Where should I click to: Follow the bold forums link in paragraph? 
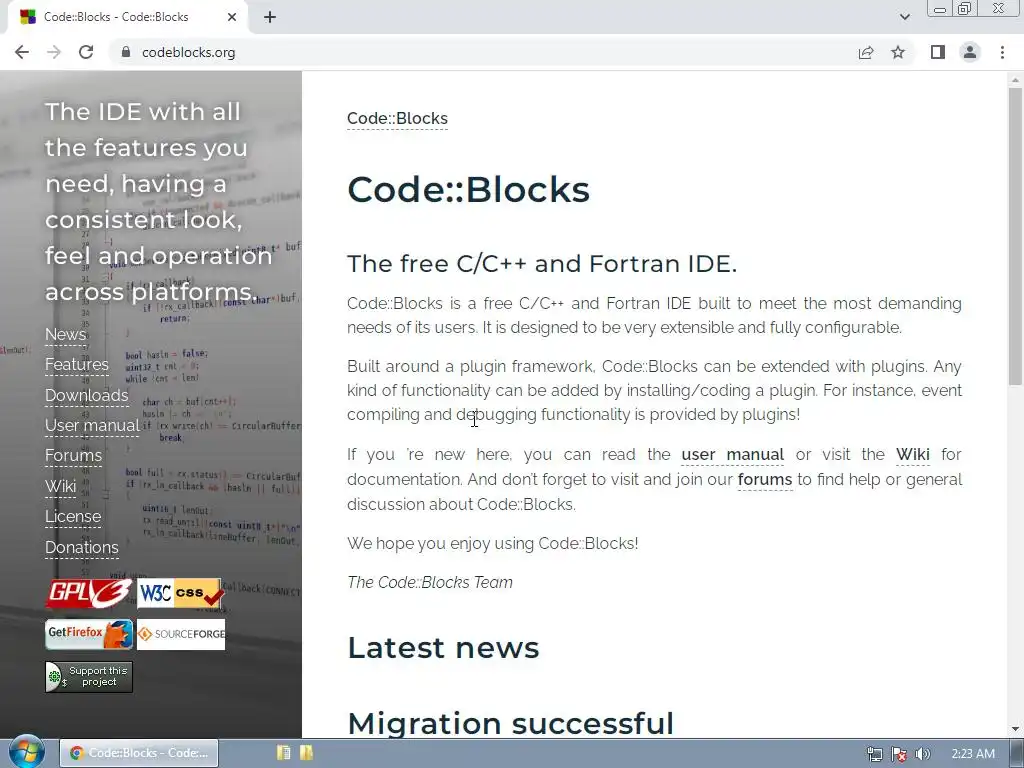click(x=765, y=479)
